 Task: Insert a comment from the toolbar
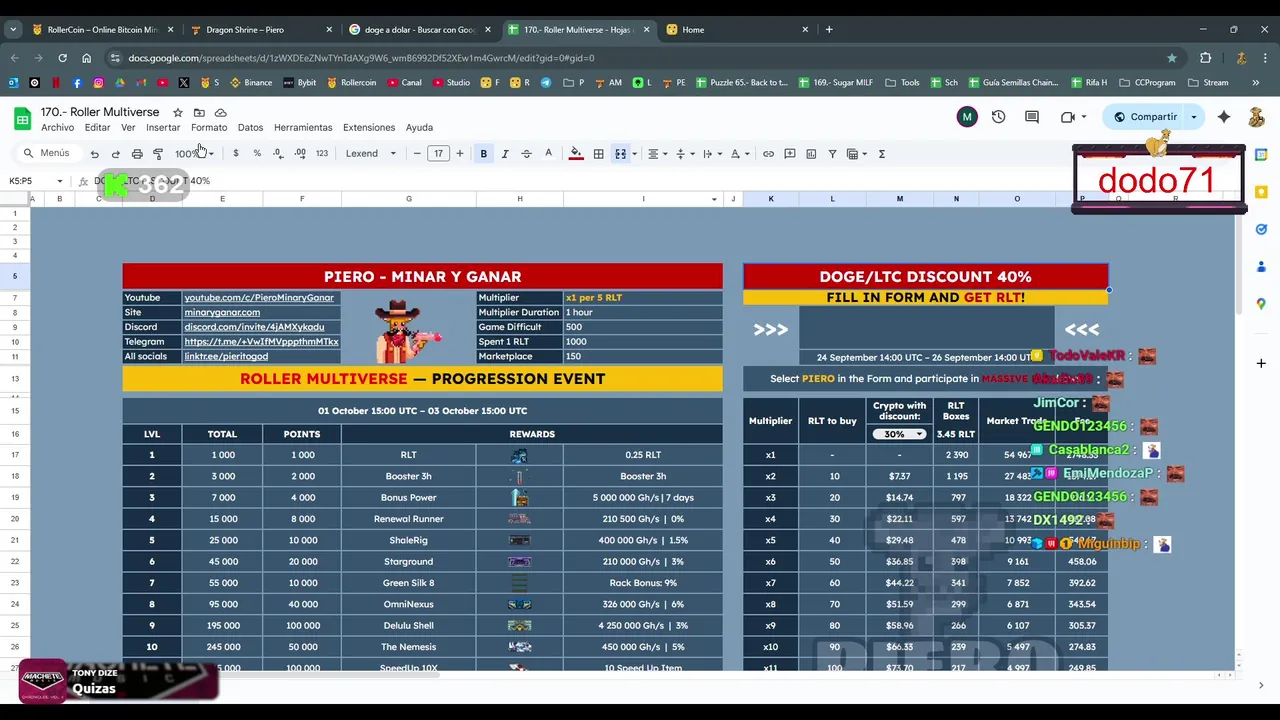(x=790, y=154)
